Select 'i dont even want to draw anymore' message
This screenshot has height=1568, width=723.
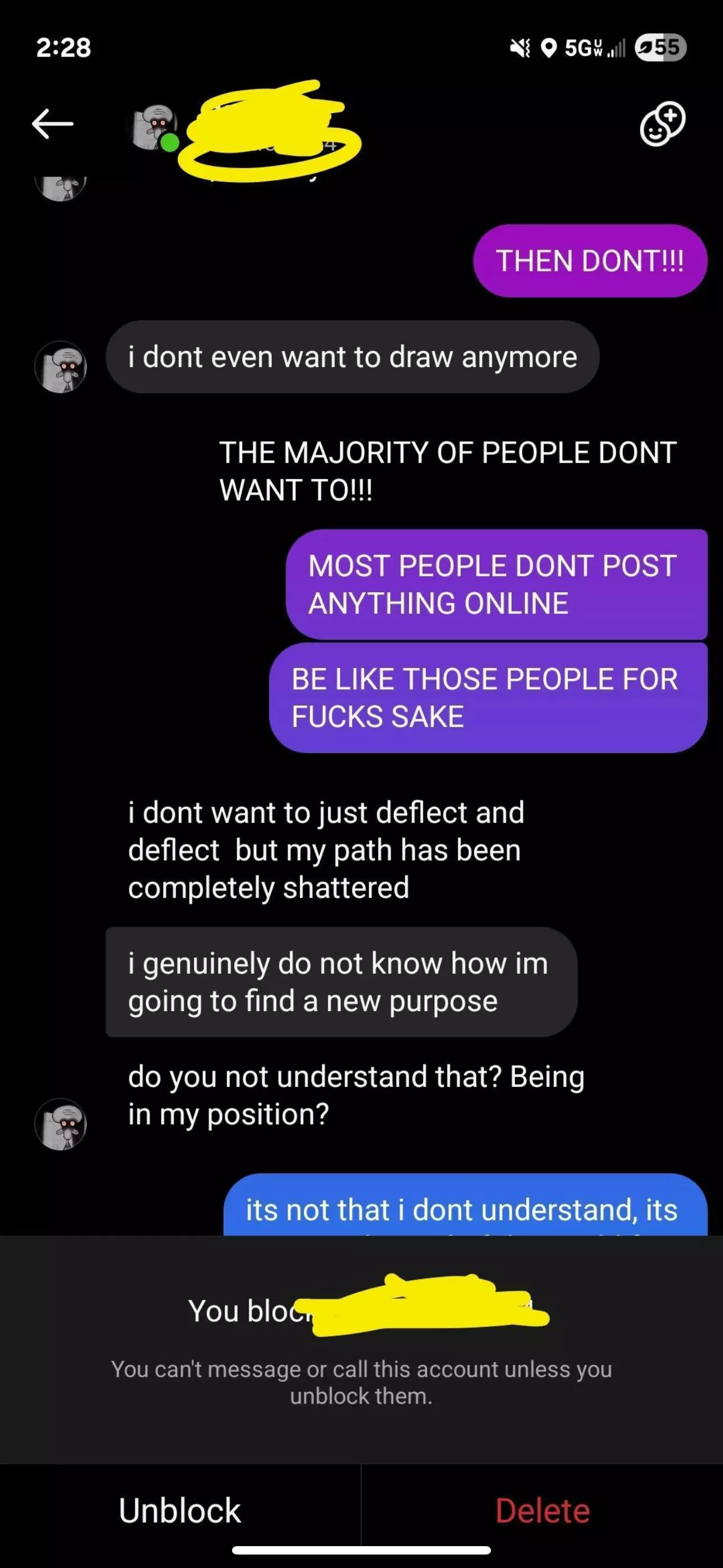pos(353,357)
